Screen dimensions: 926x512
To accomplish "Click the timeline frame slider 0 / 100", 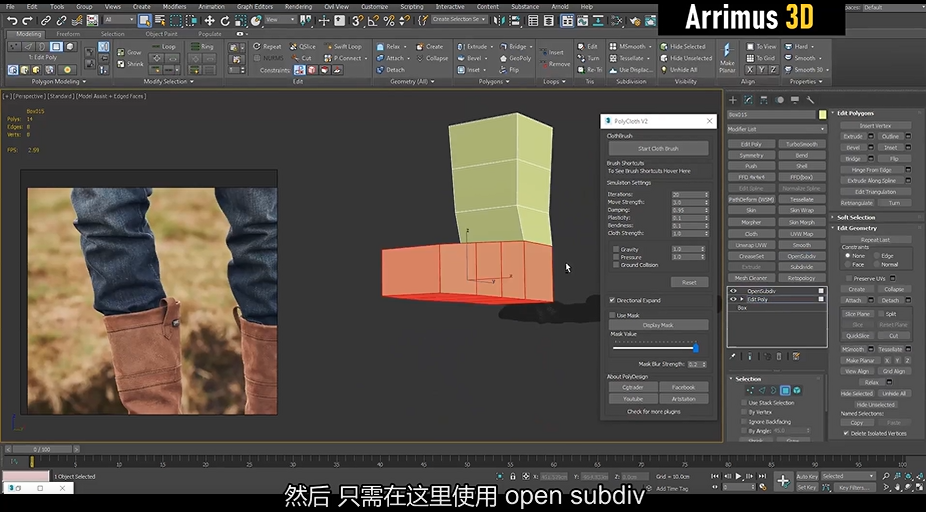I will pyautogui.click(x=42, y=449).
